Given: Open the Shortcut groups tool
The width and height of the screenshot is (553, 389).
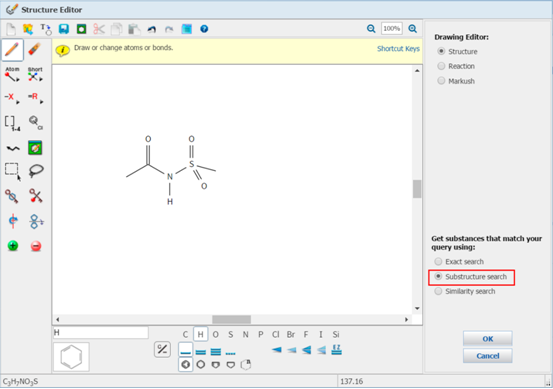Looking at the screenshot, I should point(35,74).
